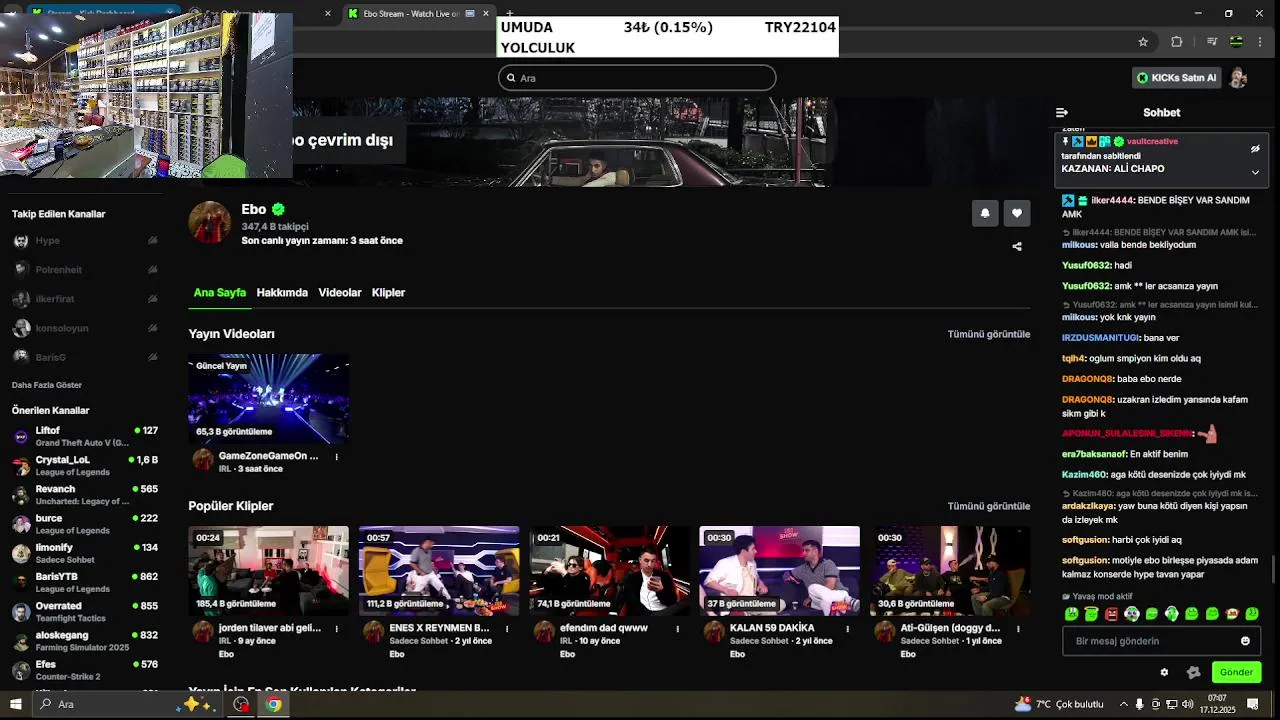Share the Ebo channel via share icon
This screenshot has width=1280, height=720.
[x=1017, y=246]
